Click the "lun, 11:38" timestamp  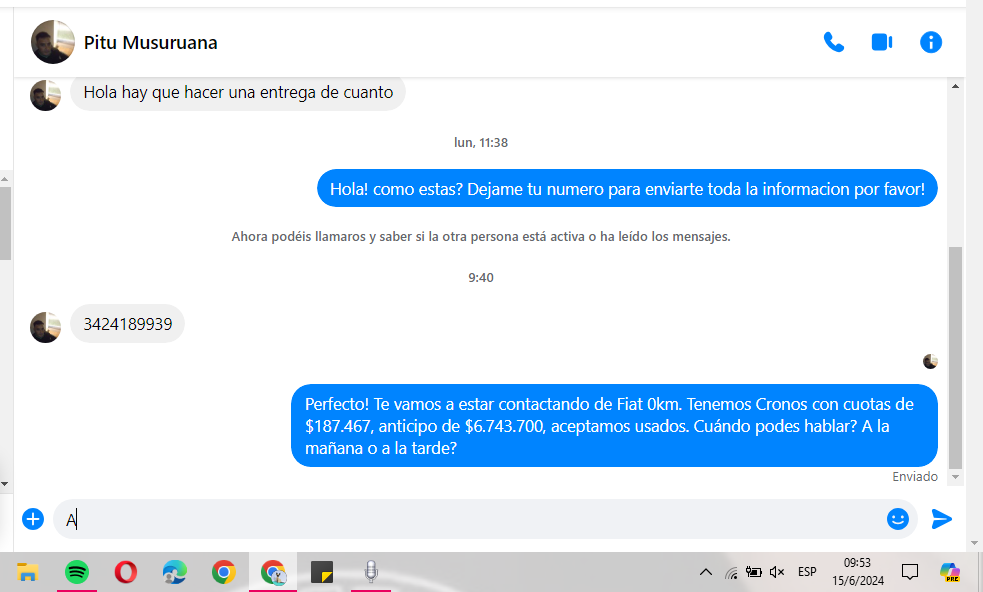(x=481, y=143)
